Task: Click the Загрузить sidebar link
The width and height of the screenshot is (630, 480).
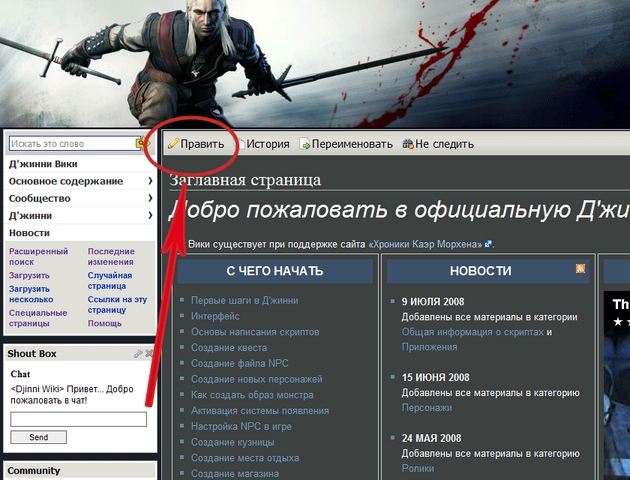Action: click(29, 275)
